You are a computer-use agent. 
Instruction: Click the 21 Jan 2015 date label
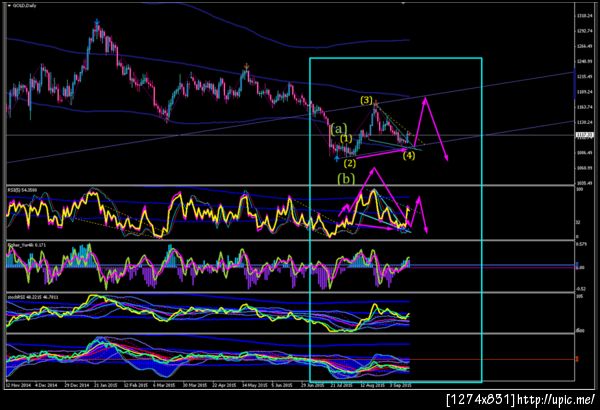105,385
